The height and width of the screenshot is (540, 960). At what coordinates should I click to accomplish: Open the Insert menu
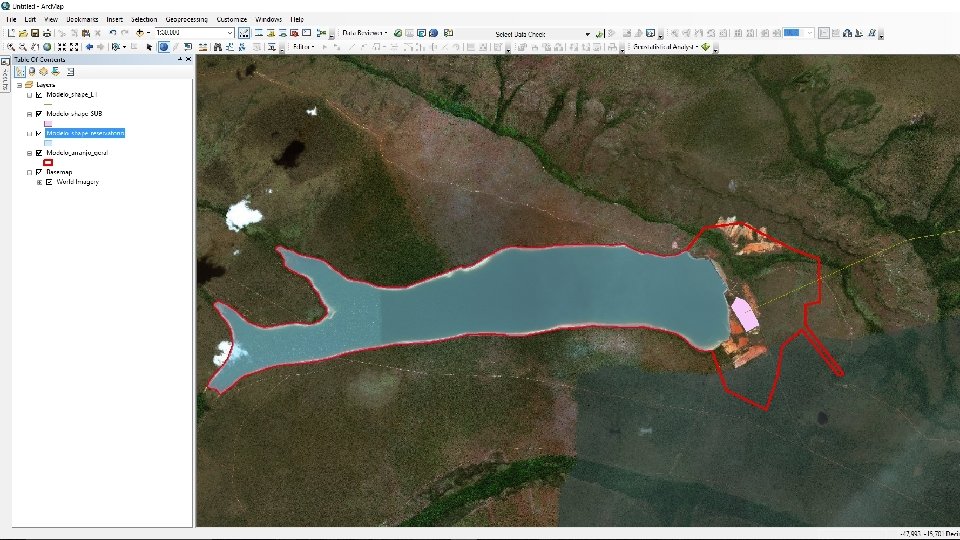pyautogui.click(x=114, y=20)
